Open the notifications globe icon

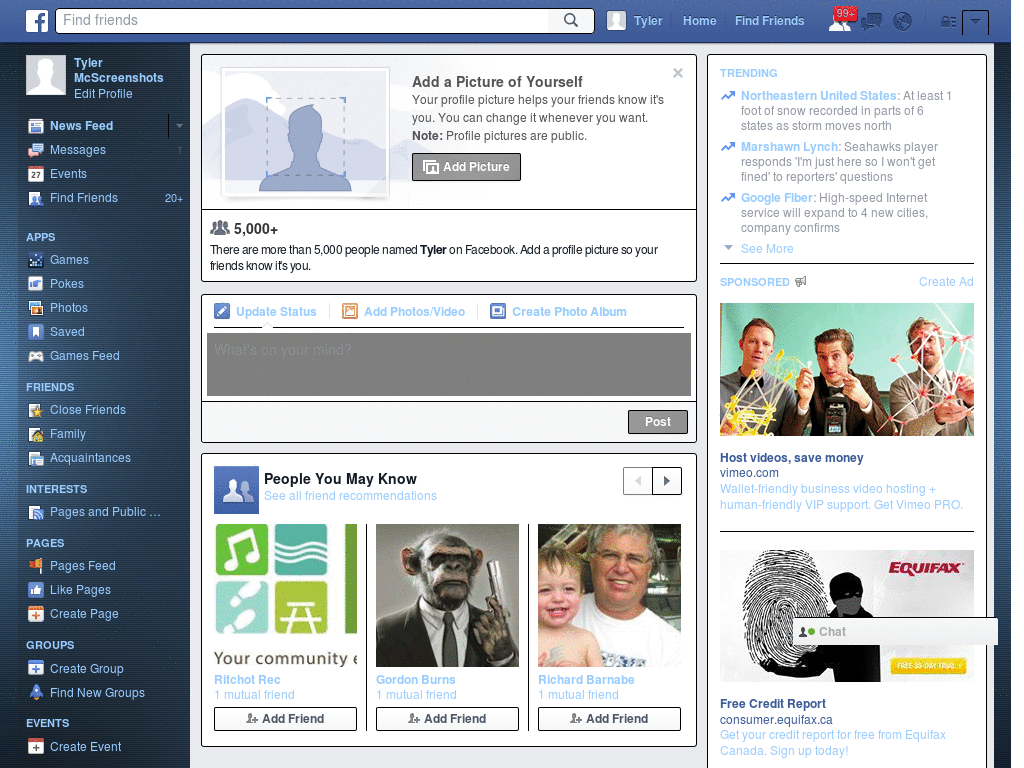903,22
